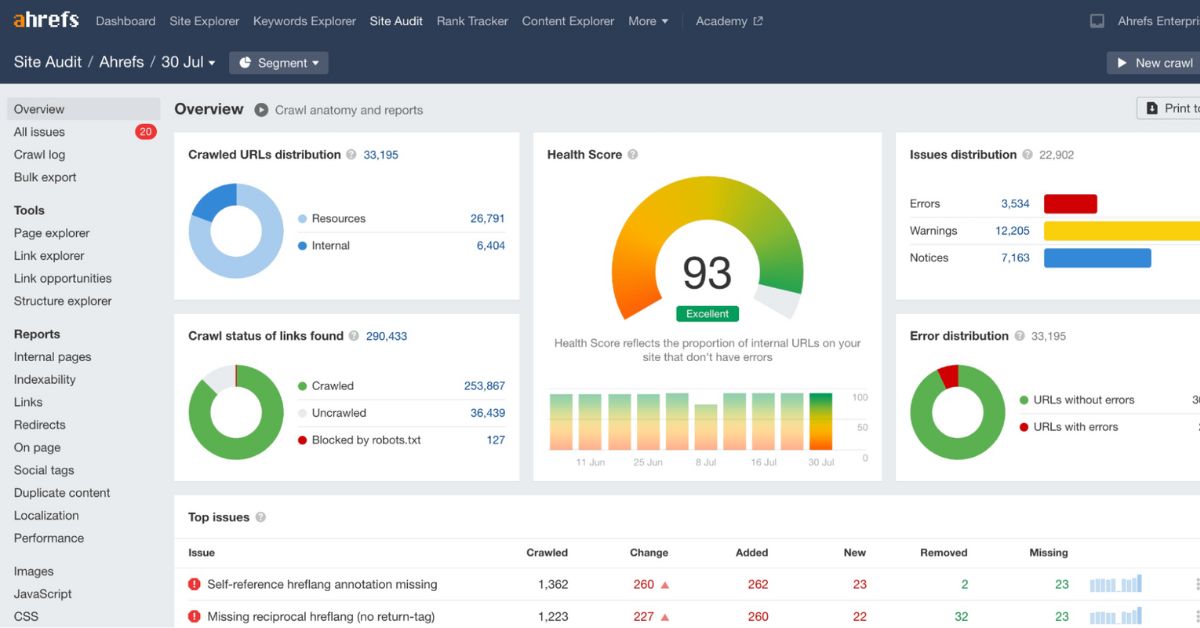Click the help icon beside Top issues
Image resolution: width=1200 pixels, height=628 pixels.
[261, 518]
